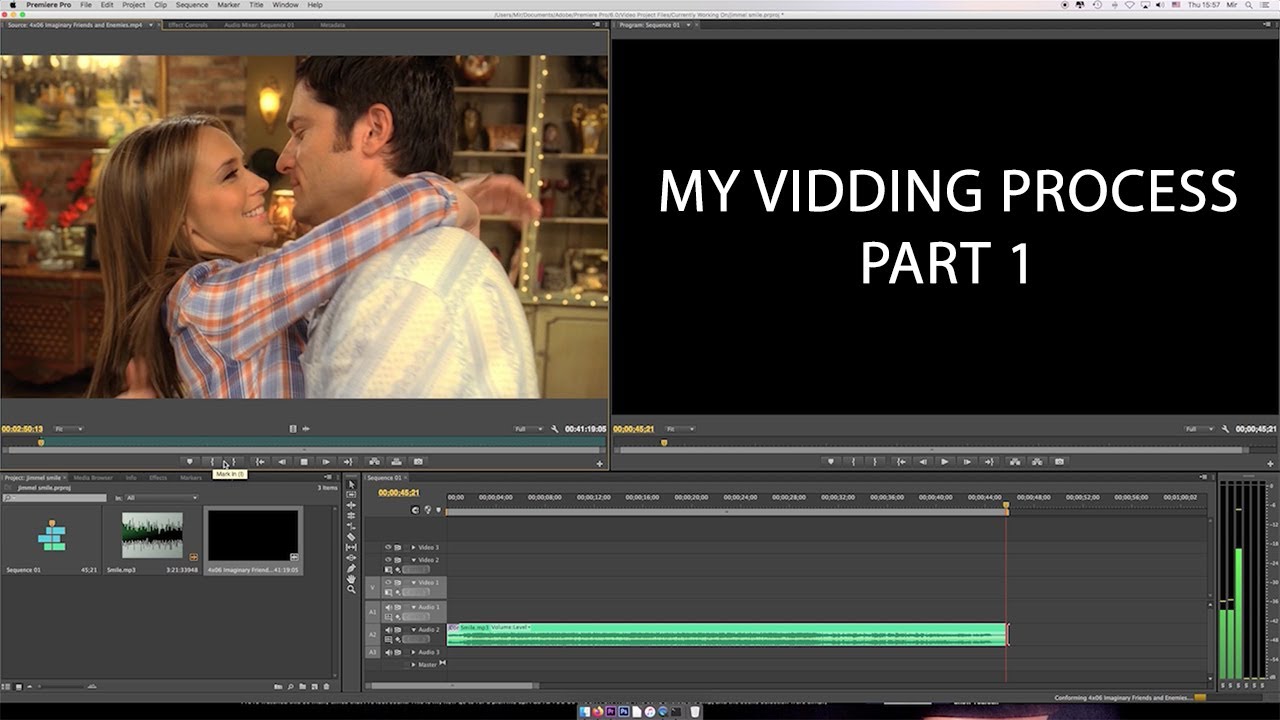Export Frame from Program monitor
Viewport: 1280px width, 720px height.
pyautogui.click(x=1060, y=462)
